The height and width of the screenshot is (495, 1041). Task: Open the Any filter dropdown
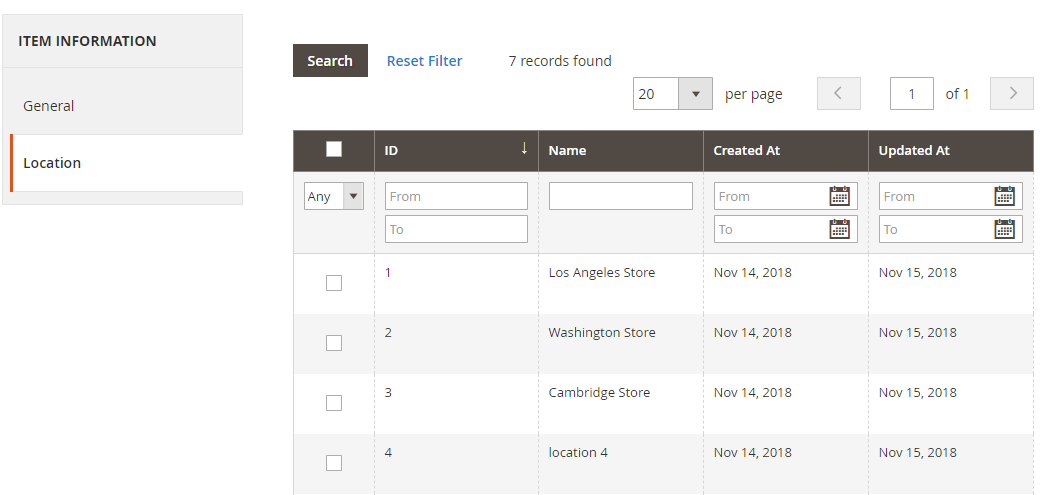click(x=333, y=196)
